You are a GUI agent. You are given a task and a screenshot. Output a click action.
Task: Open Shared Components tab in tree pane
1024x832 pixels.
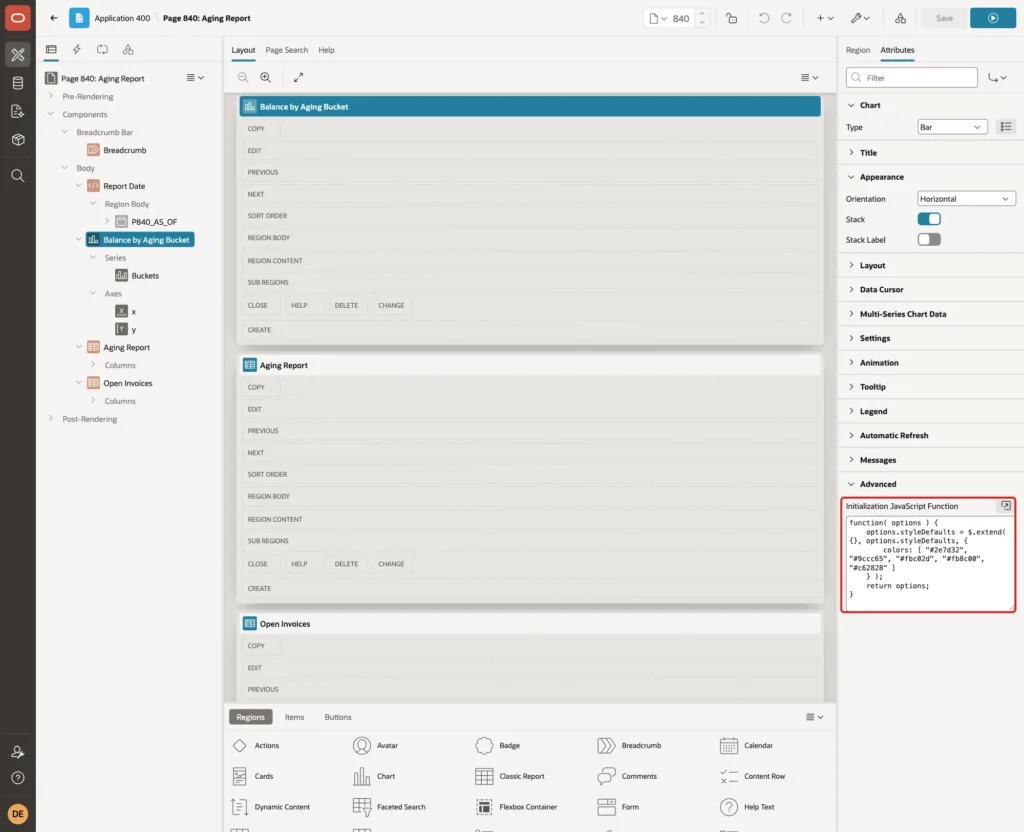[128, 50]
